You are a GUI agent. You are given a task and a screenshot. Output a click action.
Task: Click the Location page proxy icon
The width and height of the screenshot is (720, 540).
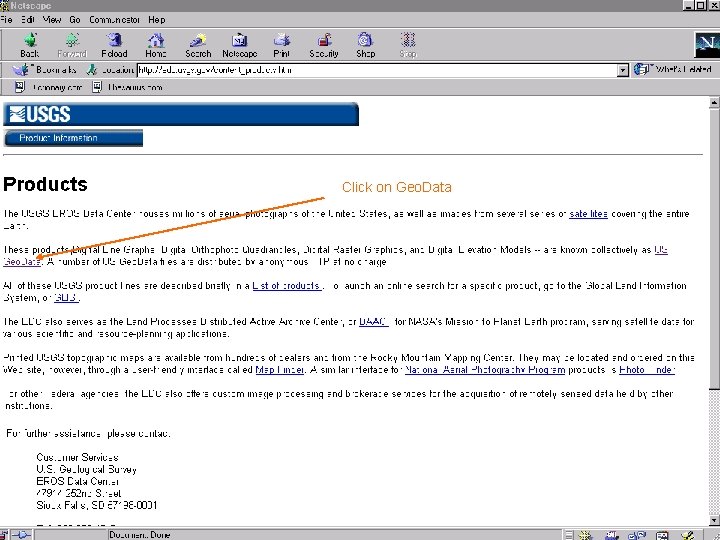(92, 70)
